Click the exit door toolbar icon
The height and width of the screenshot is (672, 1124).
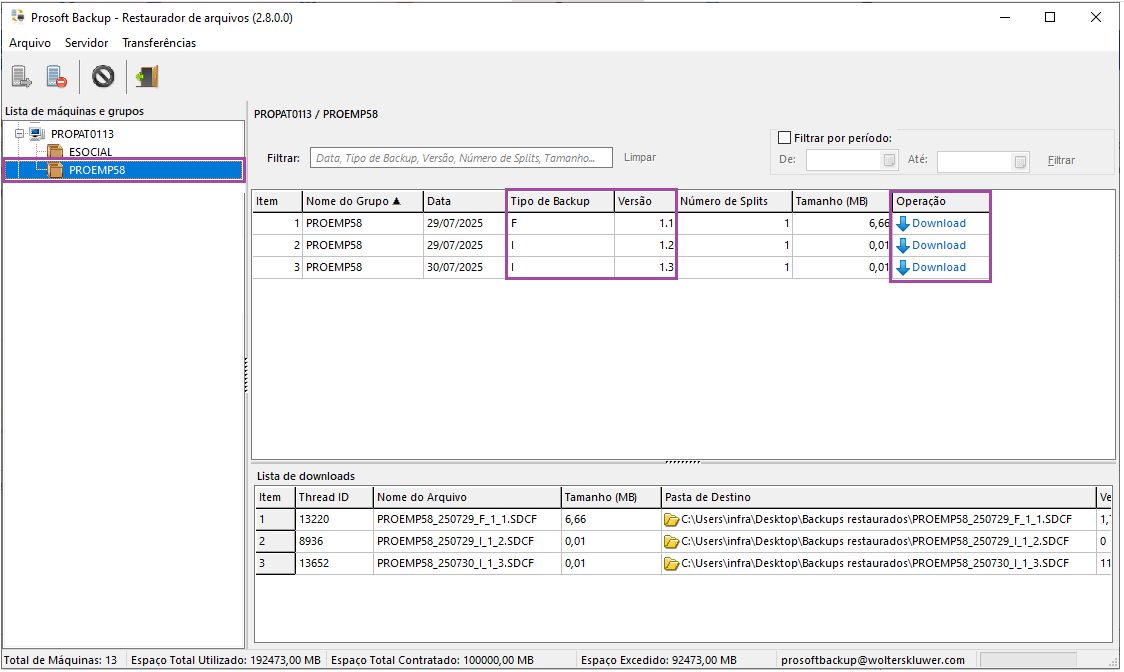147,76
